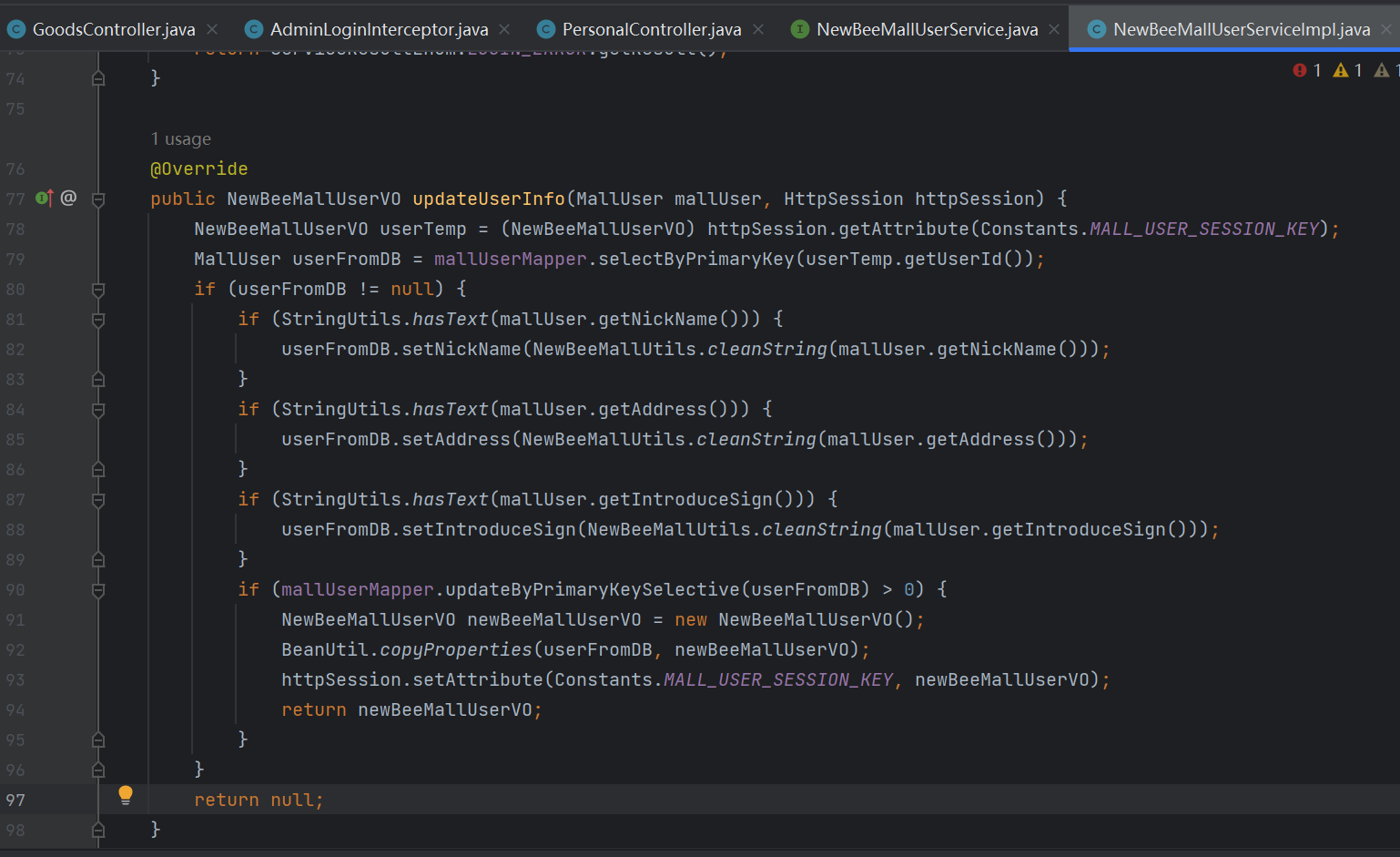This screenshot has width=1400, height=857.
Task: Collapse the userFromDB null check block at line 80
Action: [x=98, y=289]
